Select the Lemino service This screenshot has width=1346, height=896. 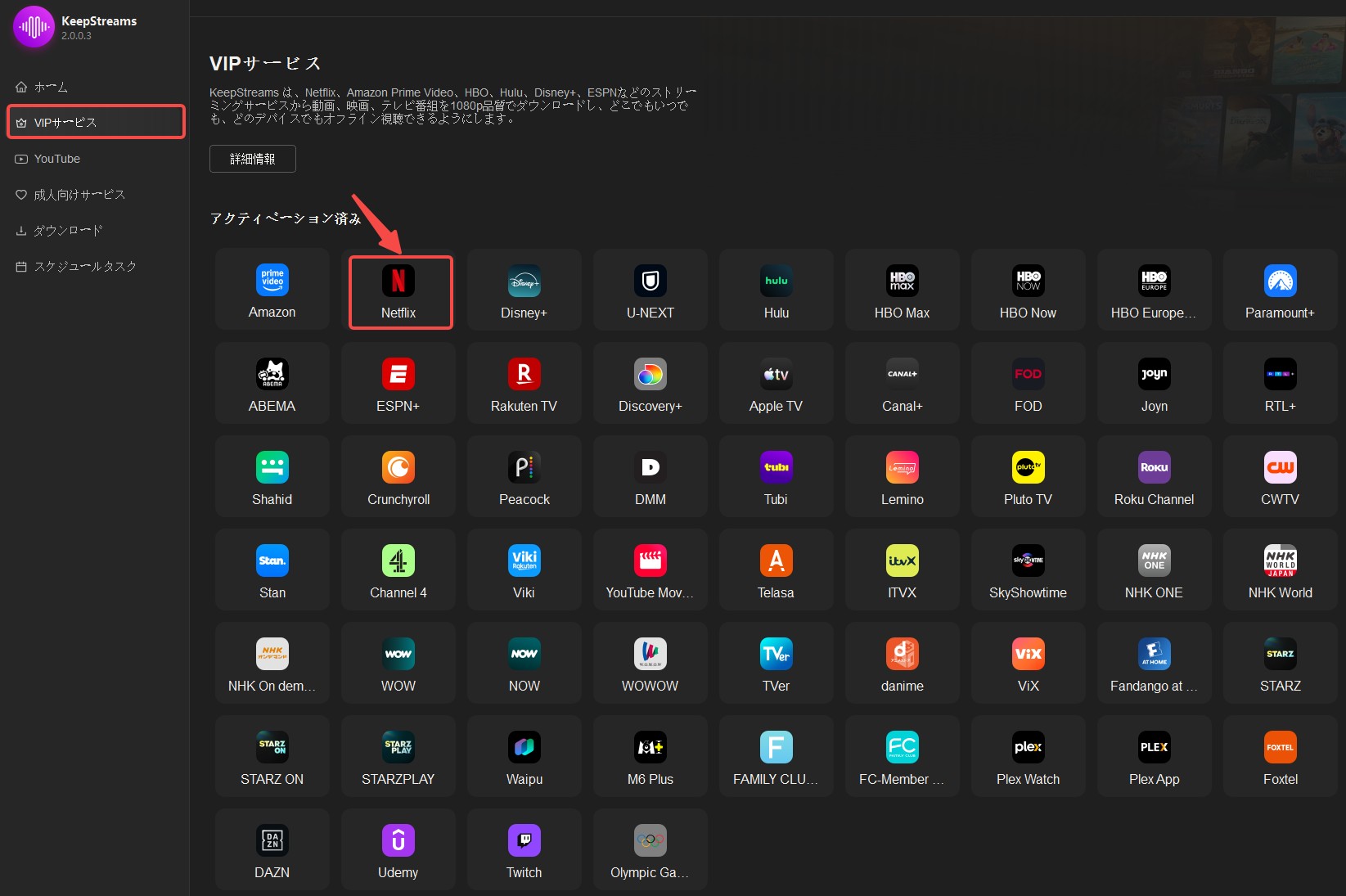(903, 476)
